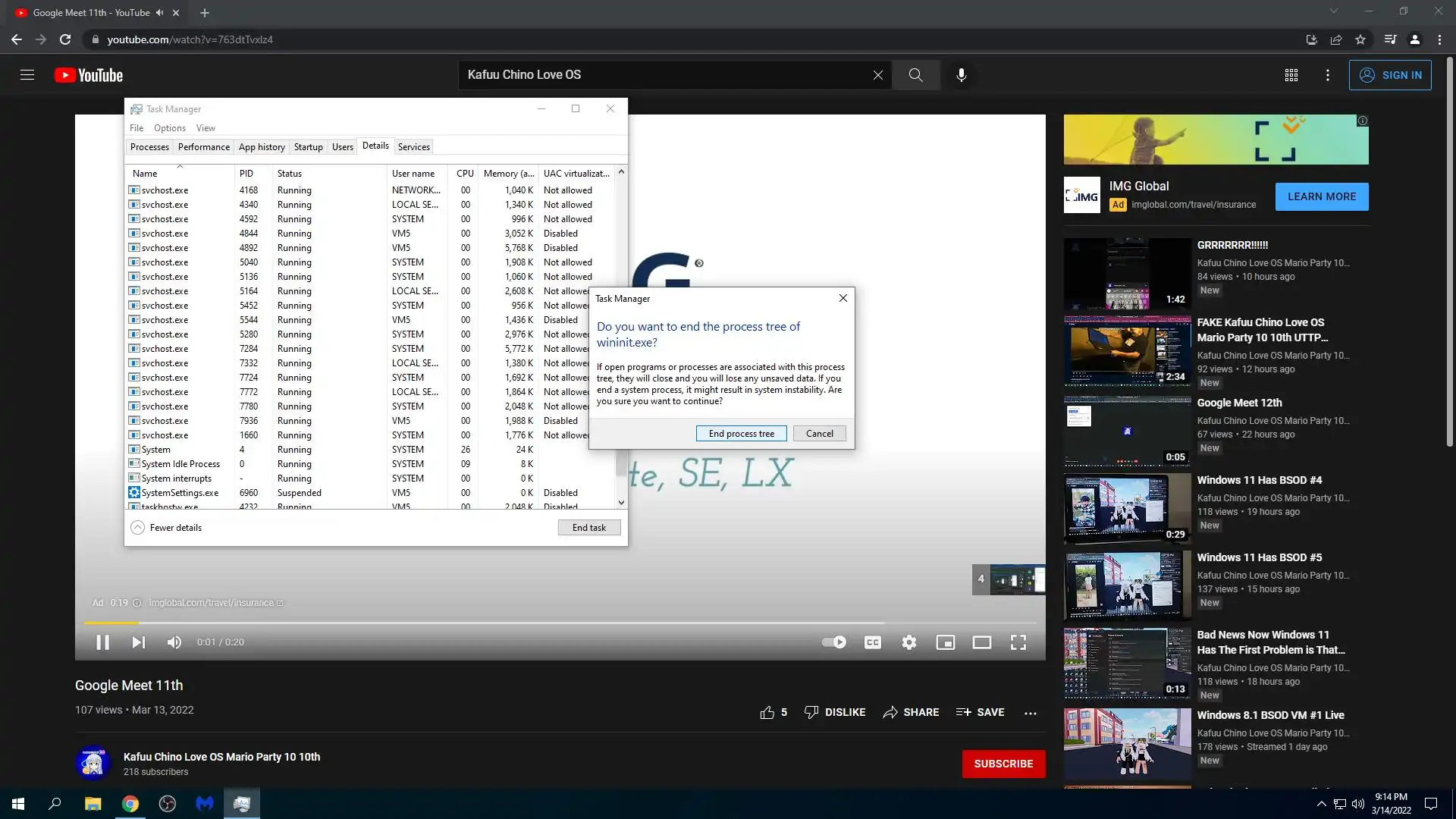Toggle the autoplay switch in player
This screenshot has height=819, width=1456.
834,642
